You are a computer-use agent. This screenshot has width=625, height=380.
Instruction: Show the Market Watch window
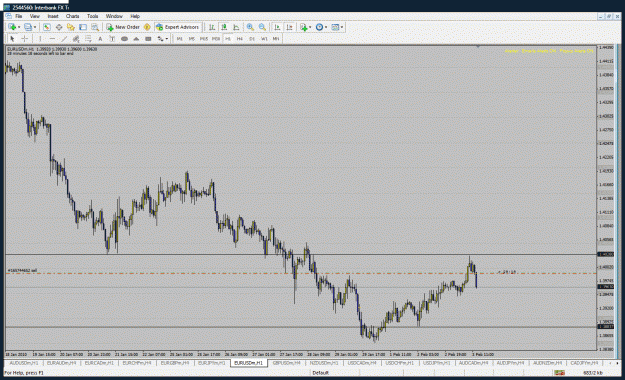click(x=47, y=27)
